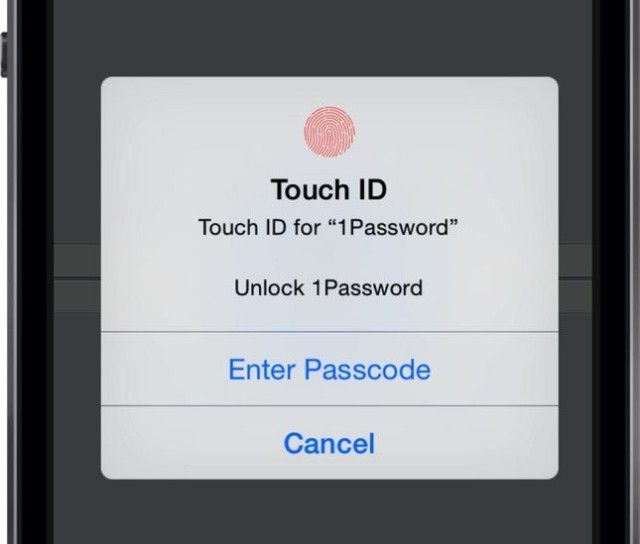The width and height of the screenshot is (640, 544).
Task: Click the divider line above Enter Passcode
Action: [329, 332]
